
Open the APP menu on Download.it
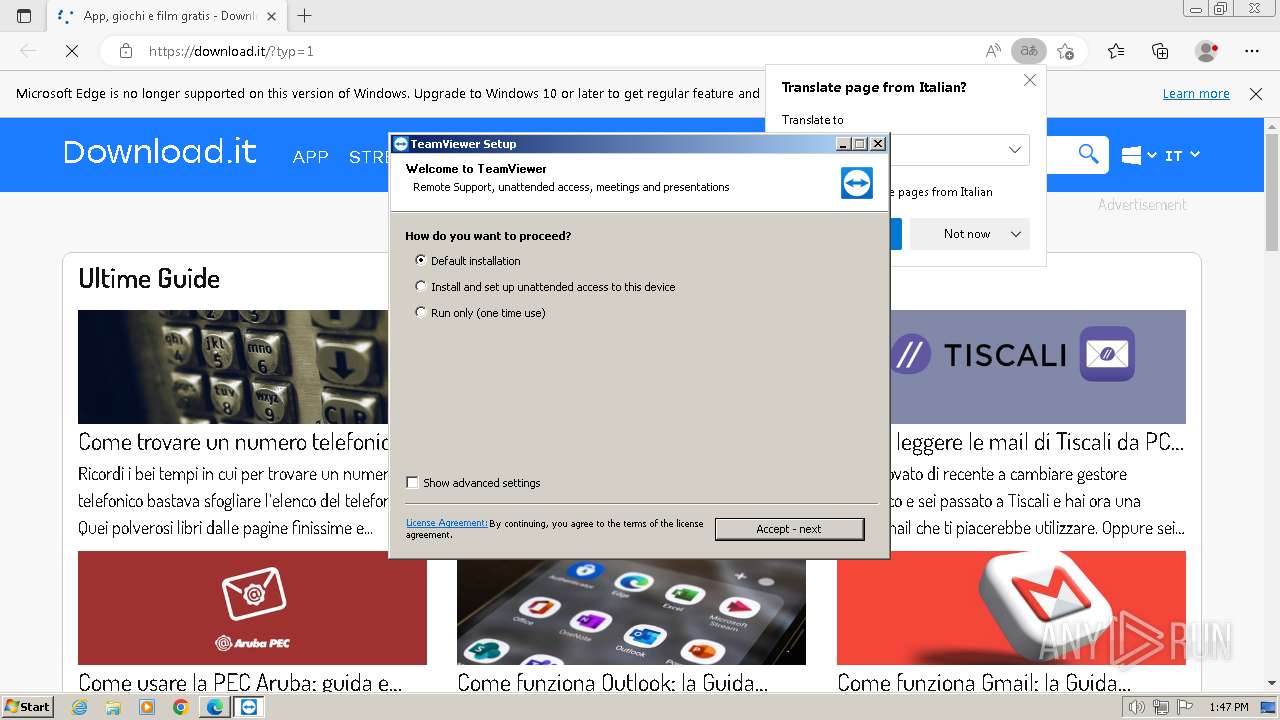click(310, 157)
